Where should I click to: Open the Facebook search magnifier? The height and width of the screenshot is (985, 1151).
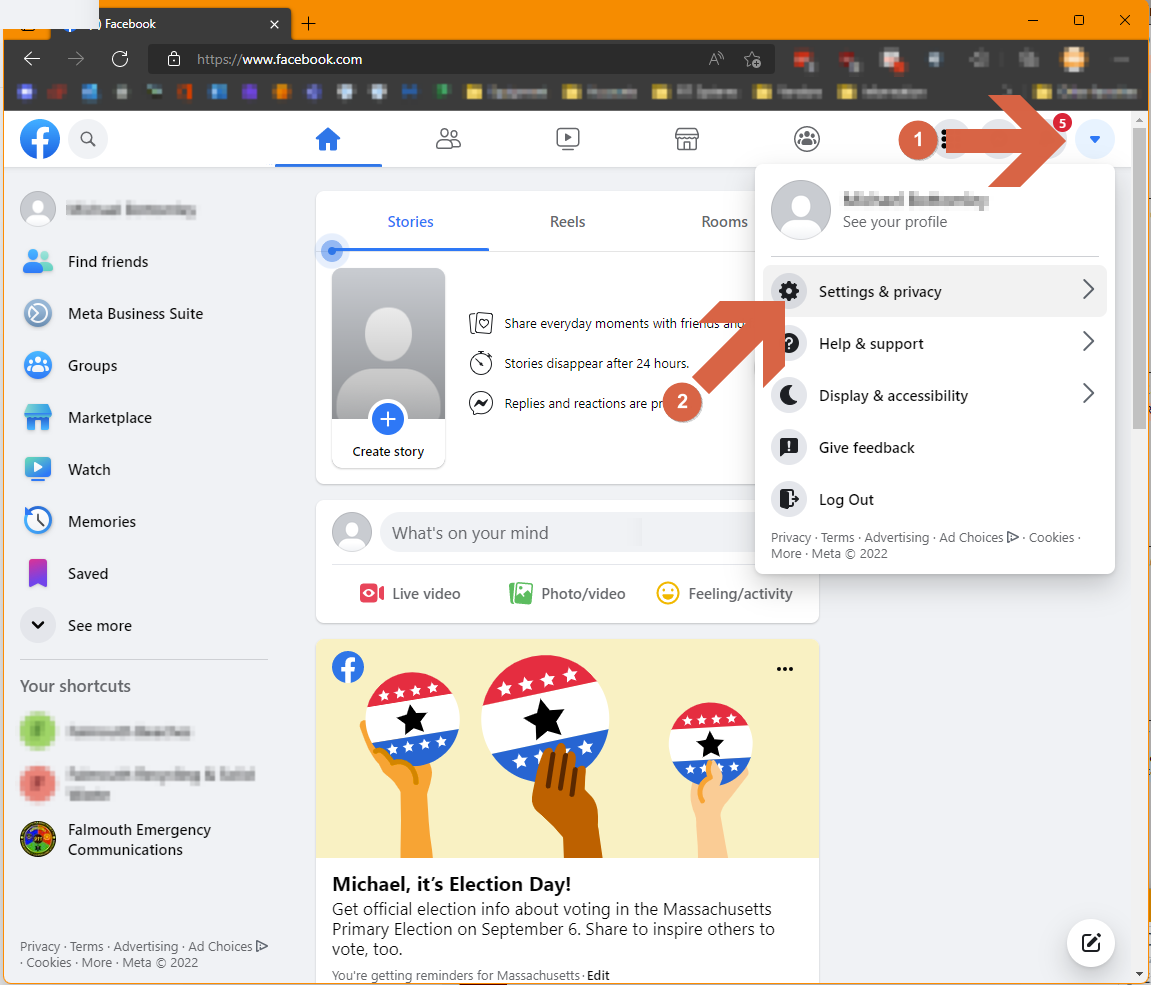coord(88,139)
